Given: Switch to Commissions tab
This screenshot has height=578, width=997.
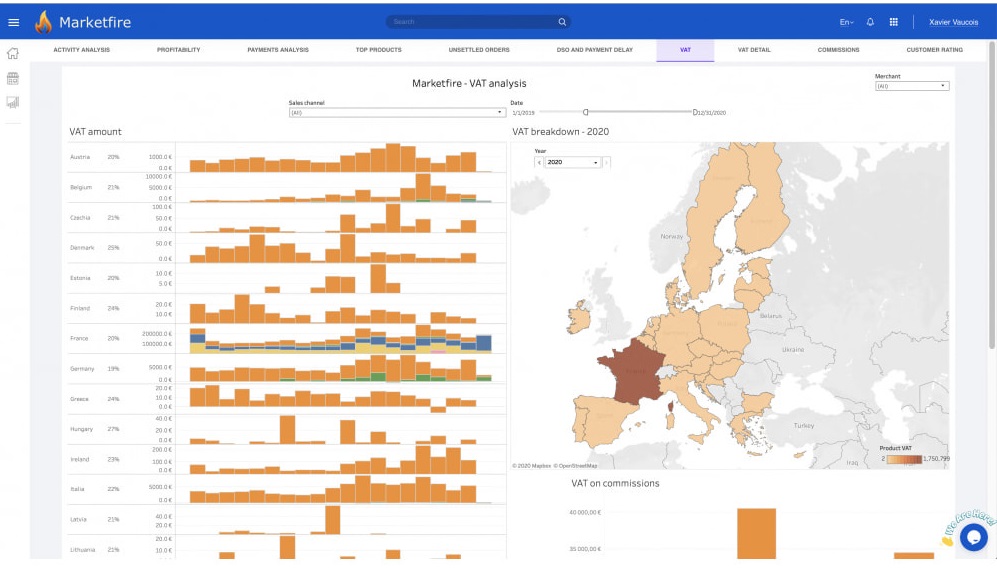Looking at the screenshot, I should click(838, 50).
